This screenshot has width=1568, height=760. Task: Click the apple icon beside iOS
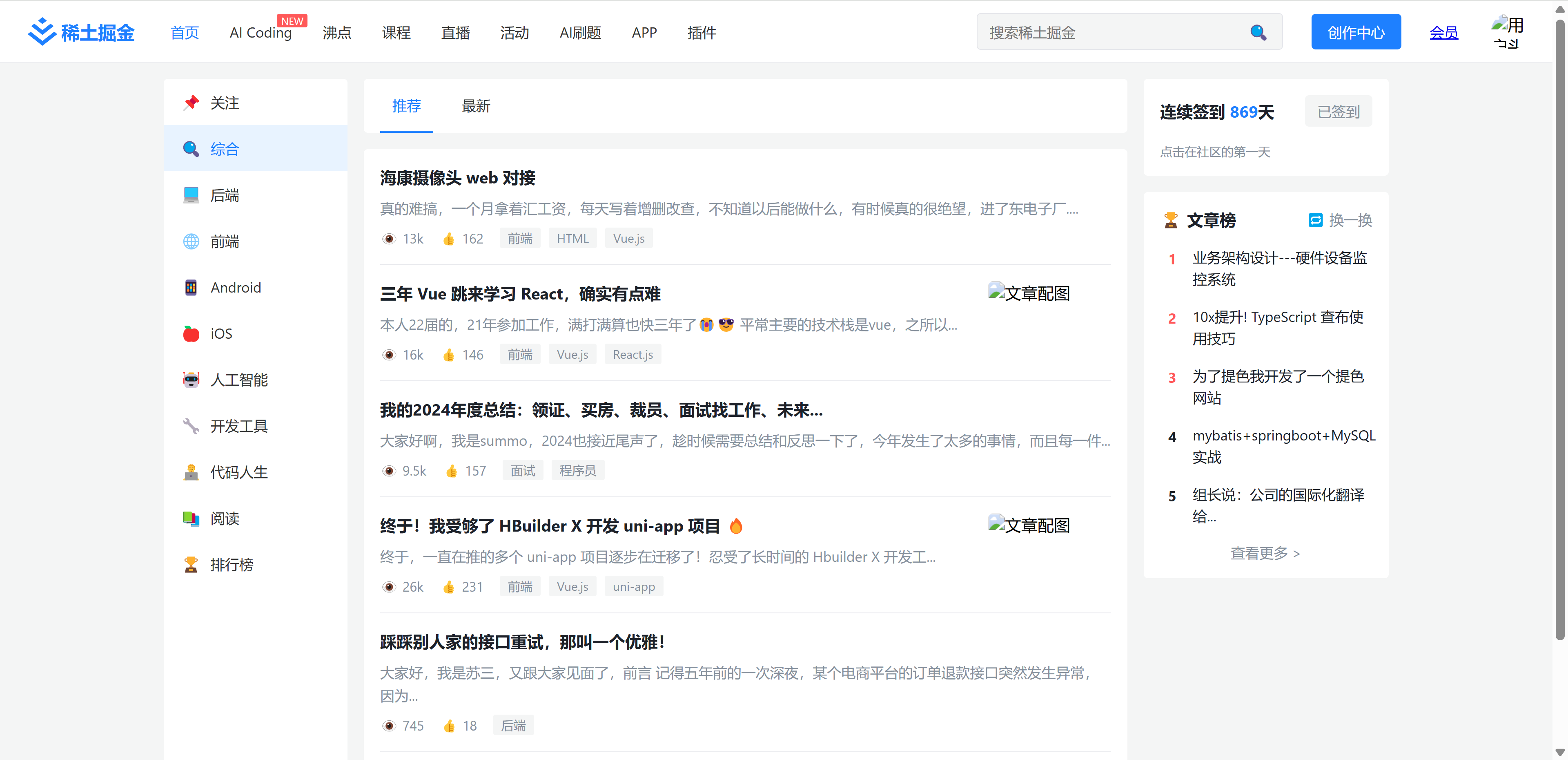191,334
